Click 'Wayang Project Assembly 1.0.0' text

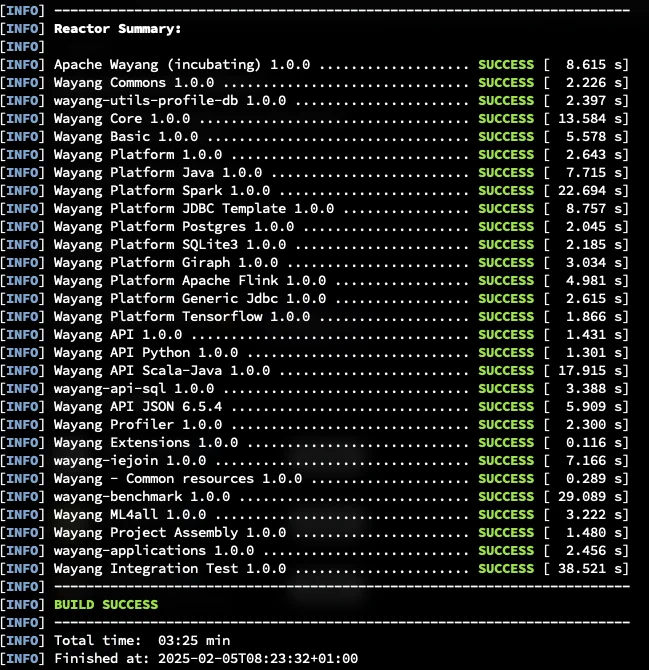pos(170,533)
